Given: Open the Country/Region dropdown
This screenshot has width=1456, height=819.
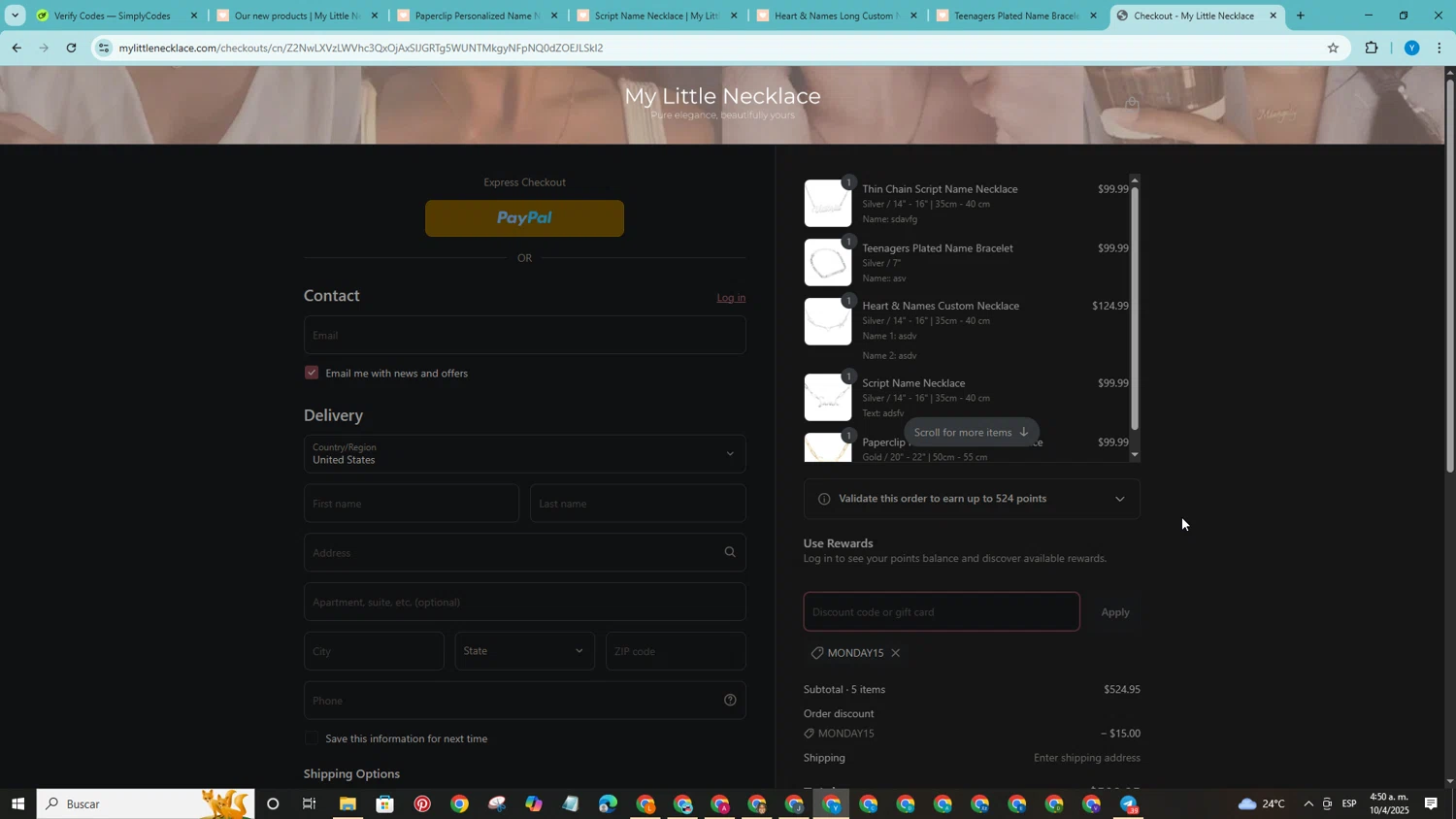Looking at the screenshot, I should tap(524, 454).
